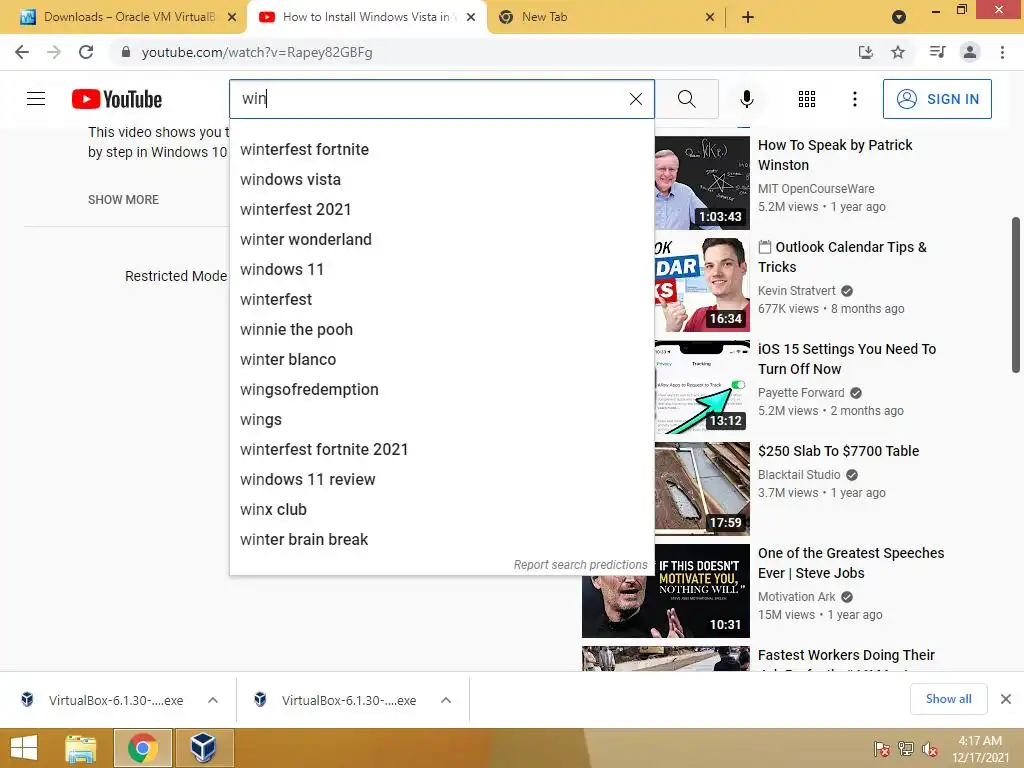Screen dimensions: 1024x768
Task: Open the tab search dropdown circle
Action: [x=899, y=17]
